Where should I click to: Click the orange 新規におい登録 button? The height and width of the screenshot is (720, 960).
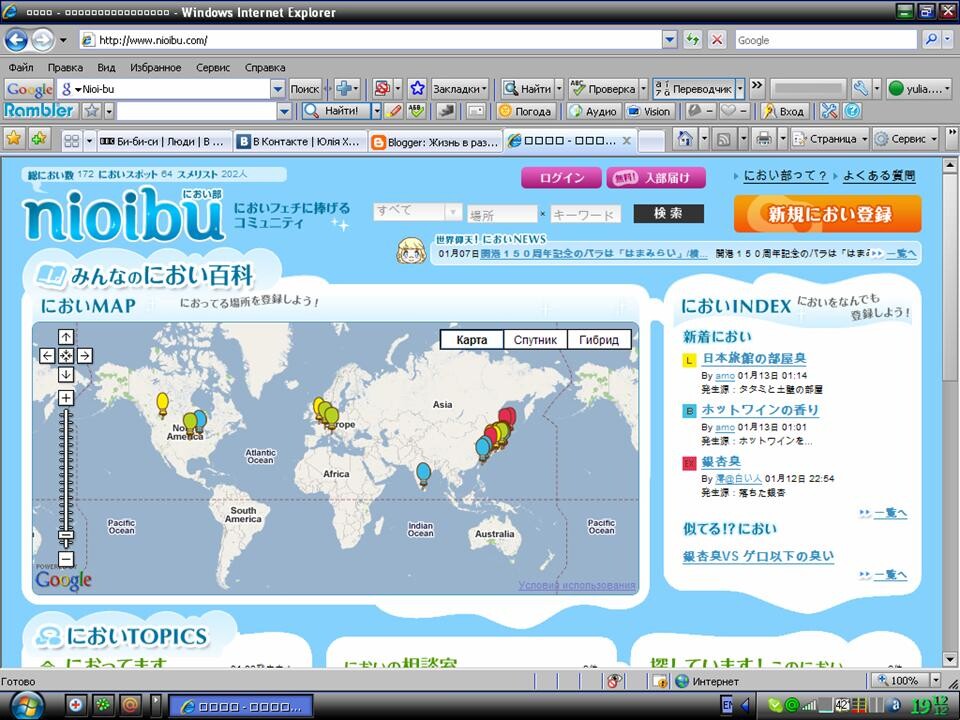[828, 214]
